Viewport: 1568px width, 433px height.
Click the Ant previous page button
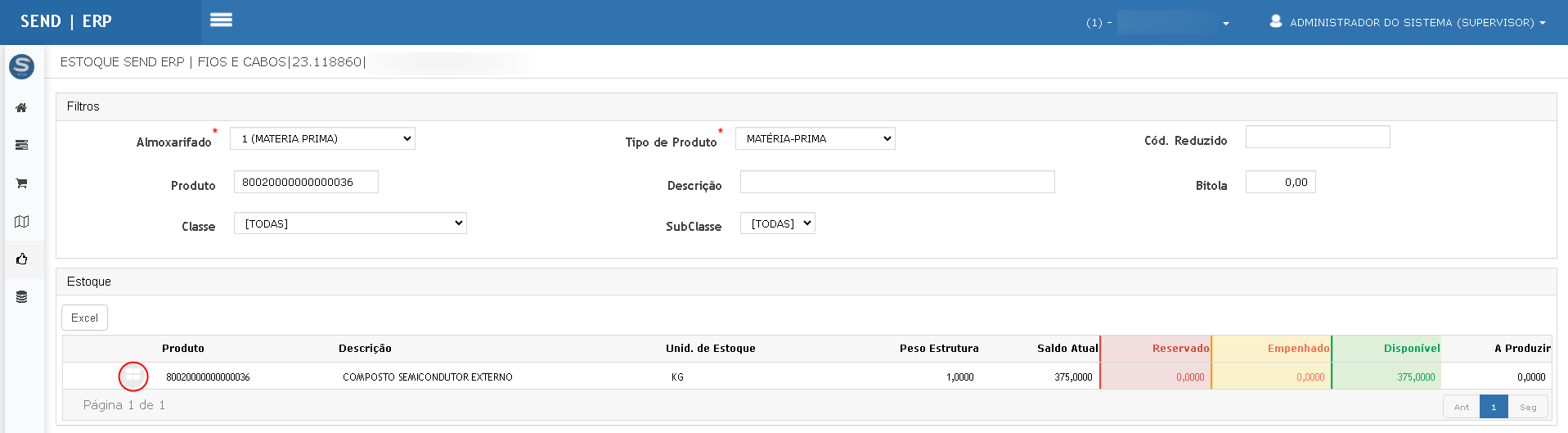coord(1461,407)
